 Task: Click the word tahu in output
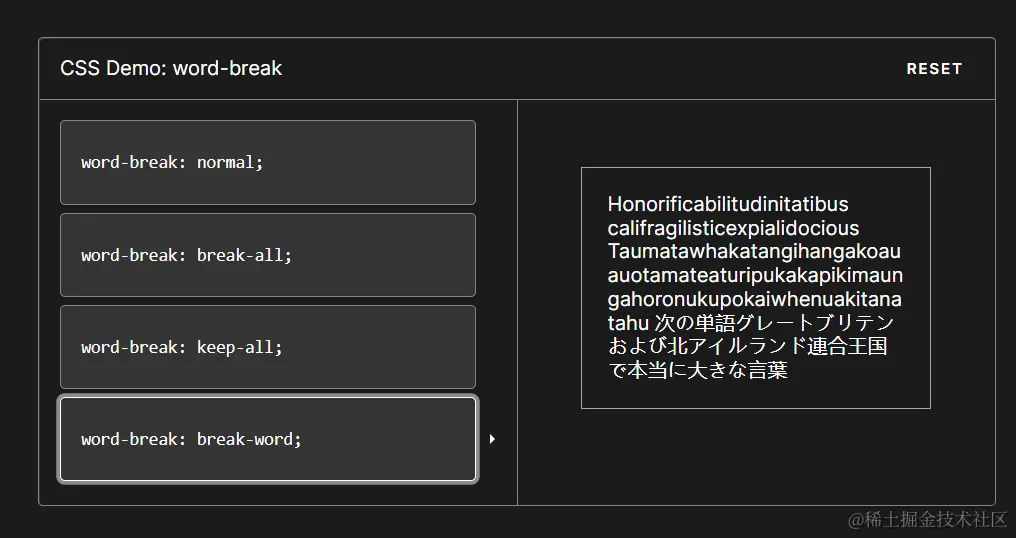(627, 323)
